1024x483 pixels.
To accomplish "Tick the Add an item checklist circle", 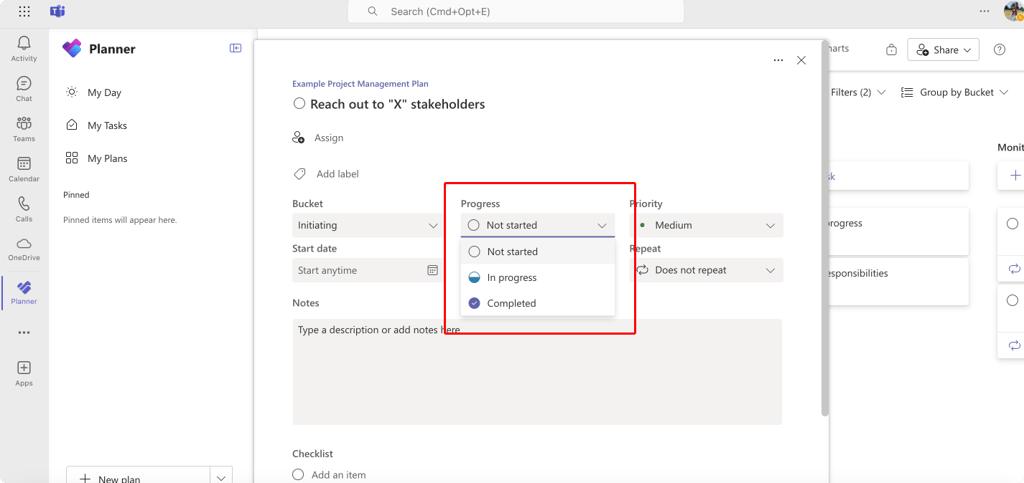I will click(x=298, y=475).
